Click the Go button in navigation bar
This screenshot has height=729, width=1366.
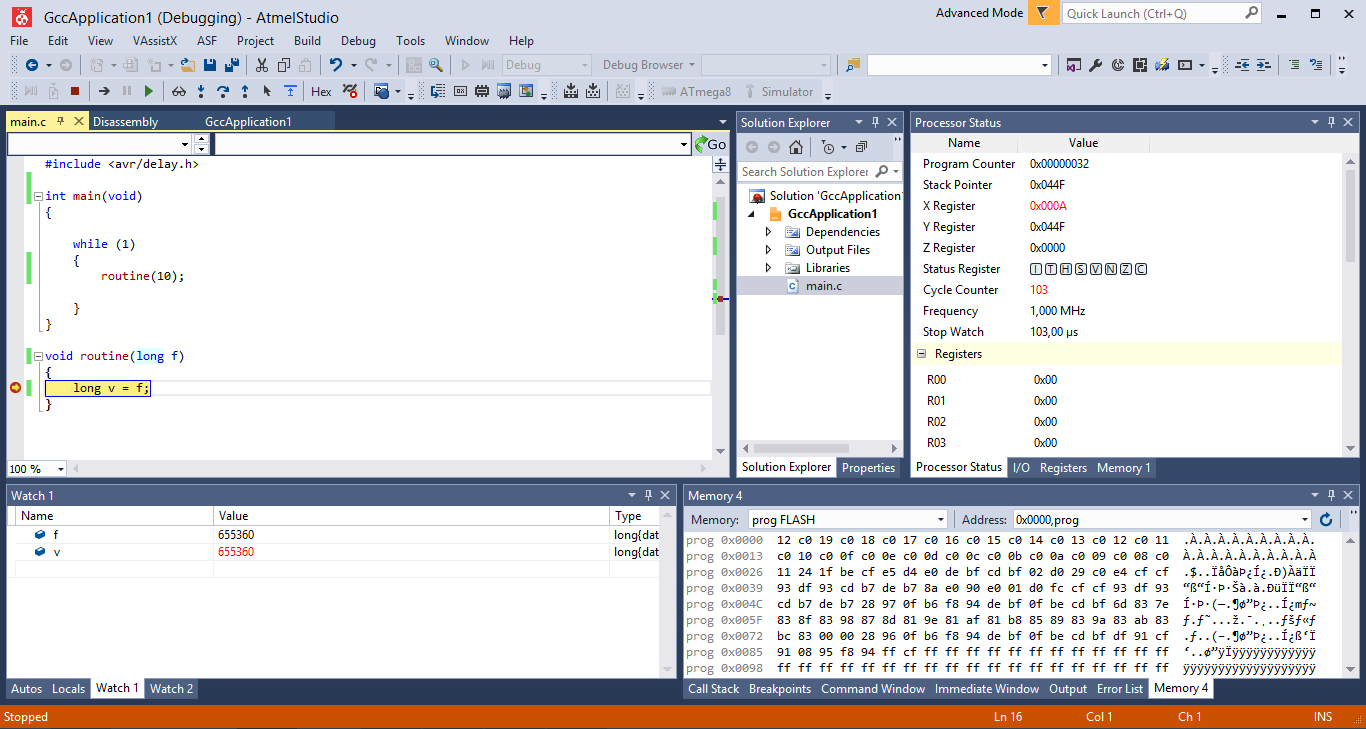coord(711,144)
